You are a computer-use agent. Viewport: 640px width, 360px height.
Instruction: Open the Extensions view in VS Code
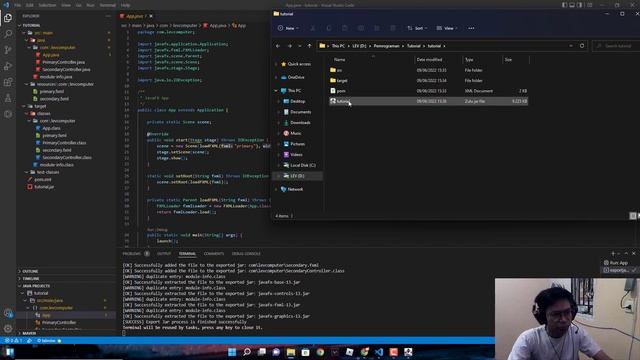(x=8, y=82)
